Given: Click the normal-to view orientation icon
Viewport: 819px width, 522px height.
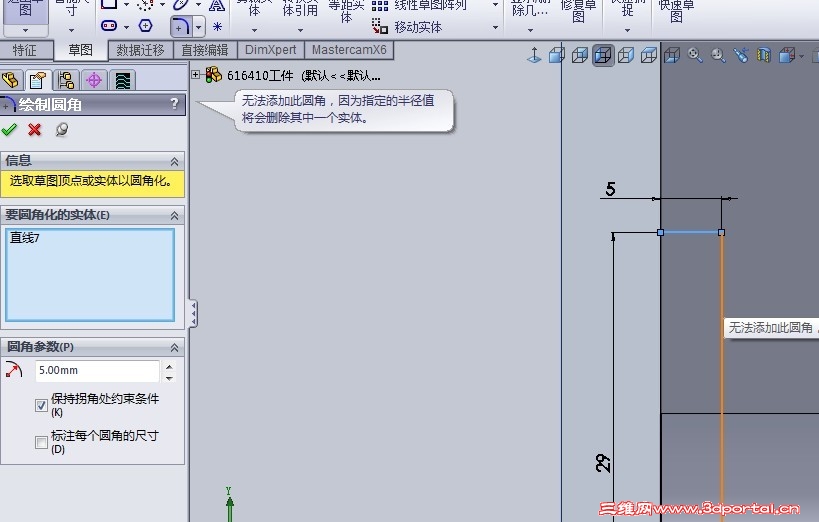Looking at the screenshot, I should tap(534, 55).
